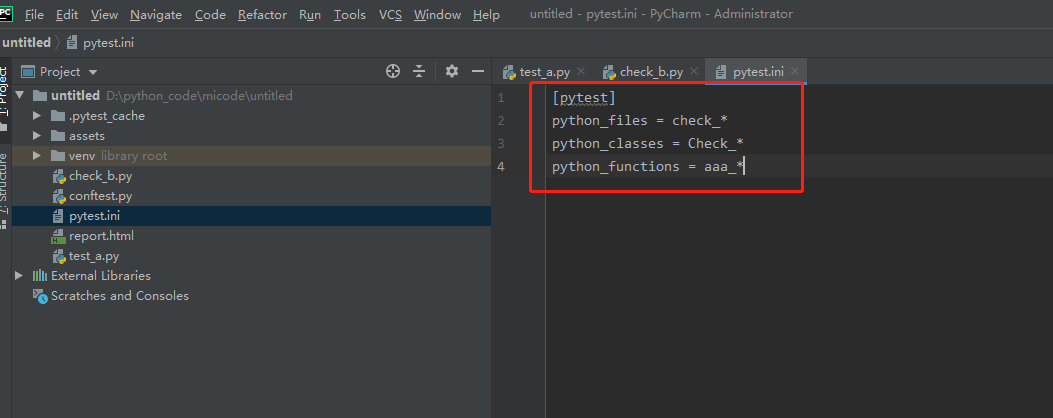Image resolution: width=1053 pixels, height=418 pixels.
Task: Click the Collapse All icon in Project panel
Action: click(x=419, y=71)
